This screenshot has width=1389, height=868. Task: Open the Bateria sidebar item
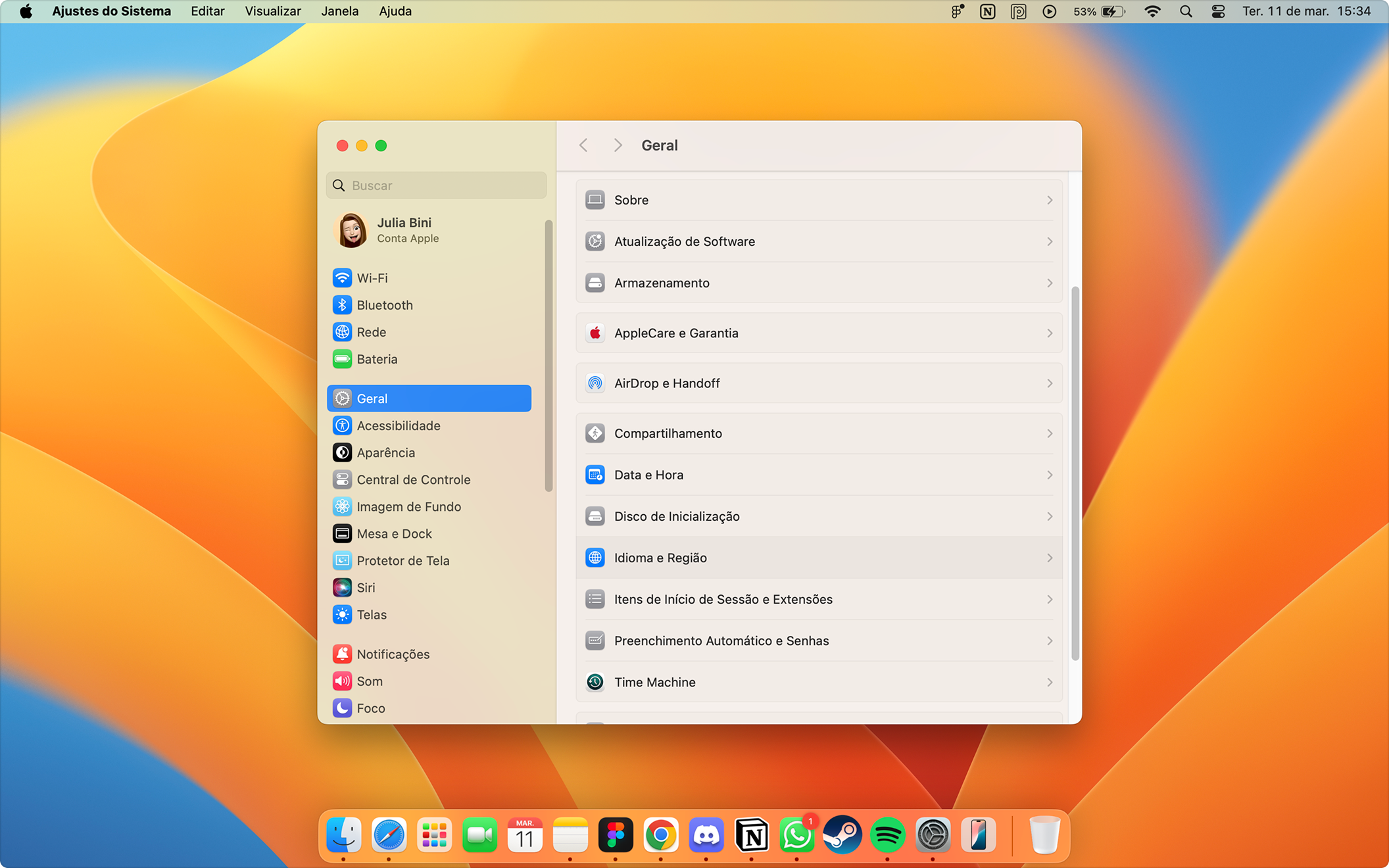(376, 359)
